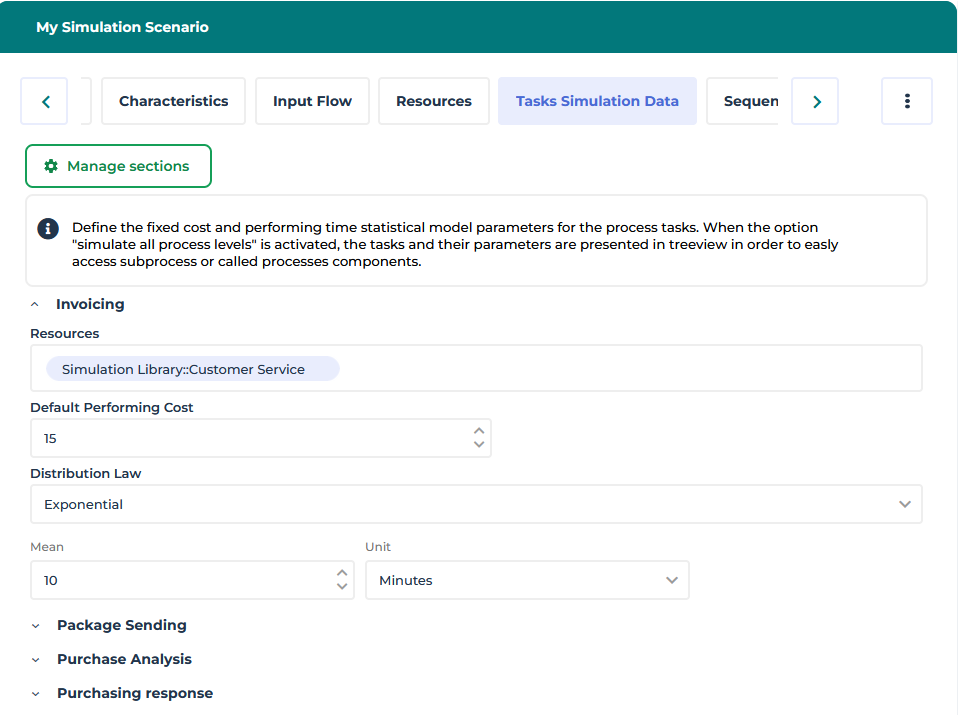
Task: Expand the Package Sending section
Action: tap(36, 626)
